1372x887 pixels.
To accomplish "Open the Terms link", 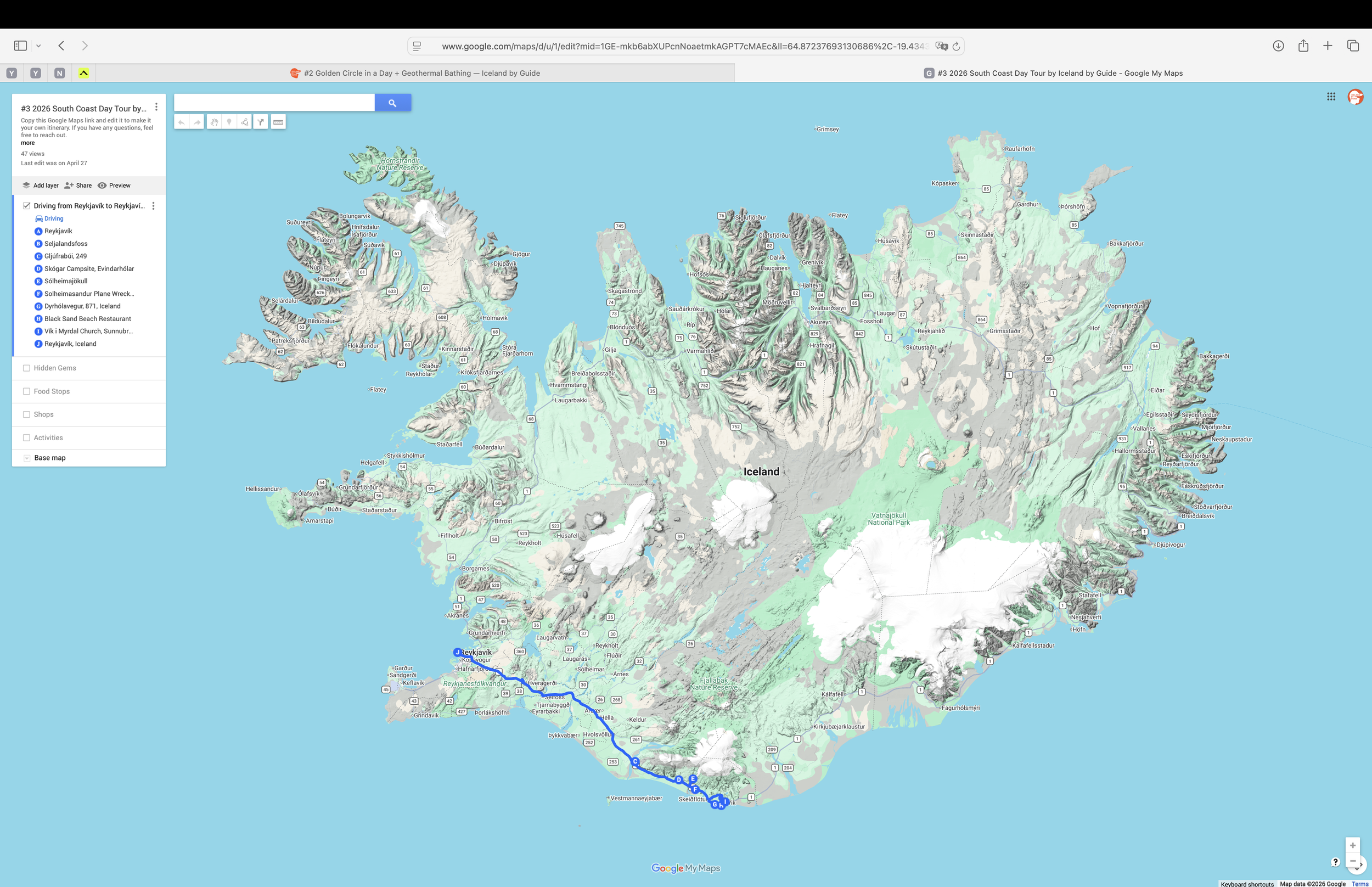I will pos(1360,884).
